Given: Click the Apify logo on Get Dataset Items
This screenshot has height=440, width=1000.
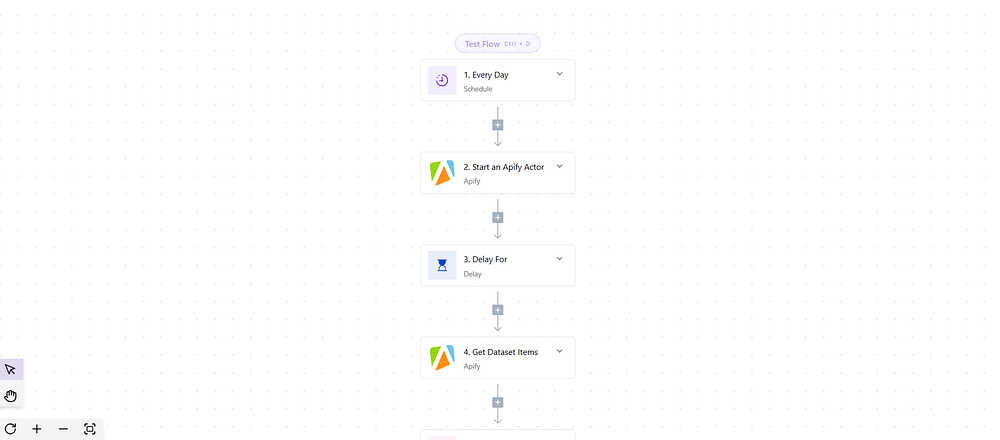Looking at the screenshot, I should (442, 357).
